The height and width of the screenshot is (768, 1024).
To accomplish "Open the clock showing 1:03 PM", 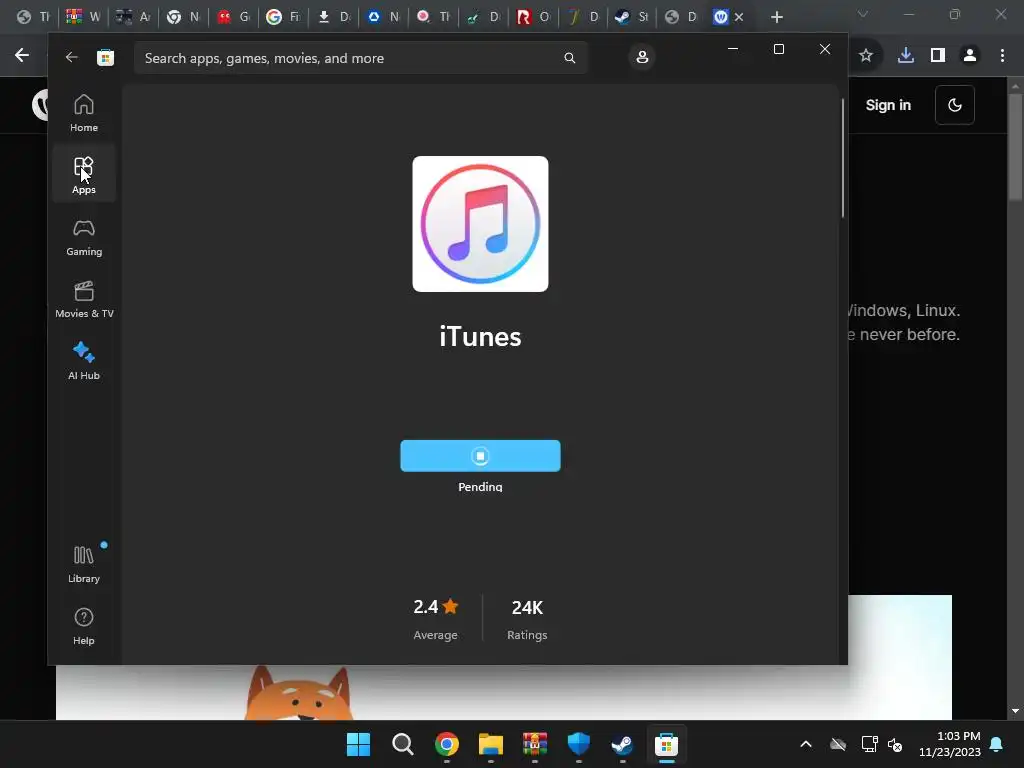I will click(x=950, y=744).
